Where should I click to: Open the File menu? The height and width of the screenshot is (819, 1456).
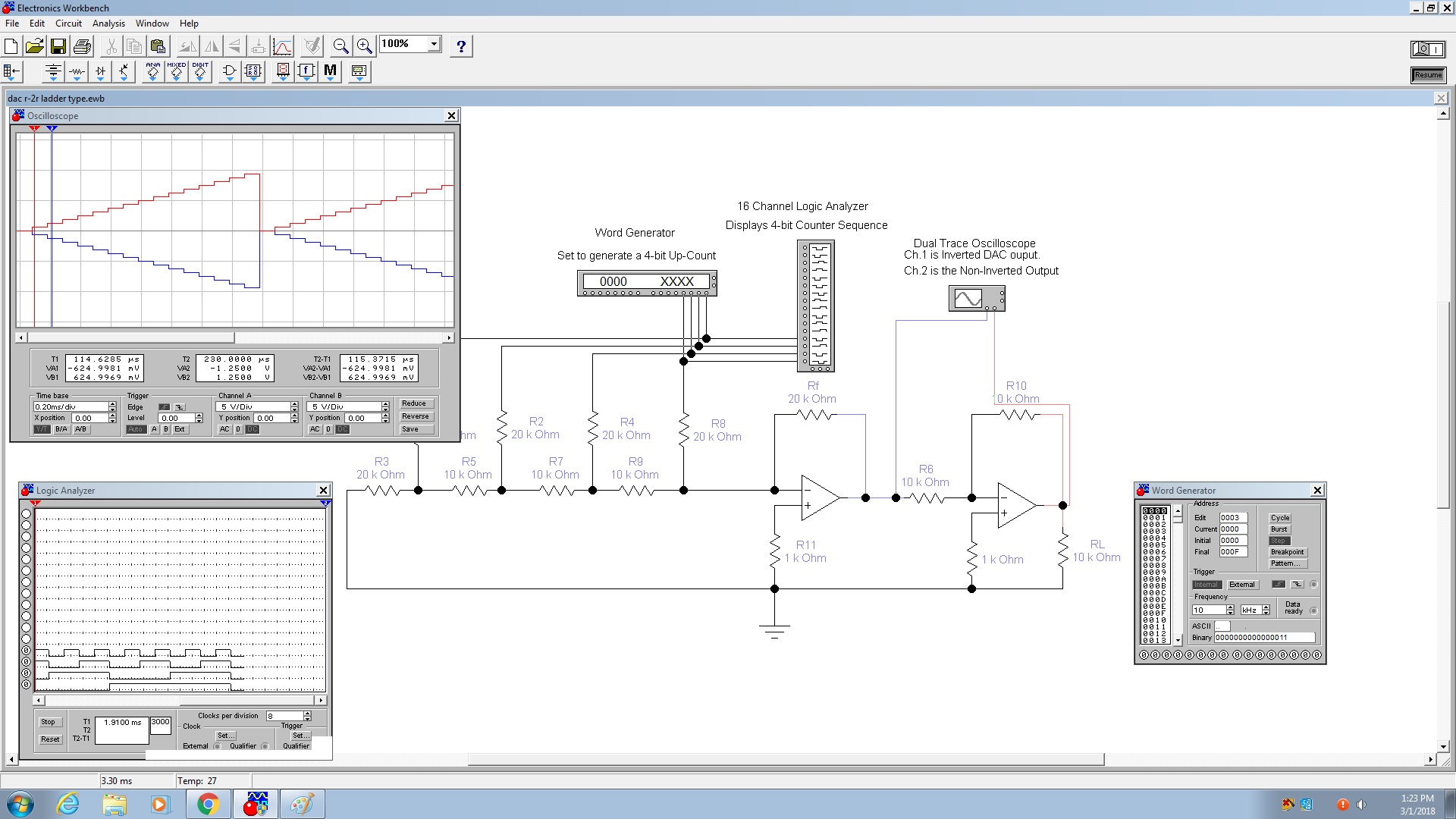click(12, 24)
